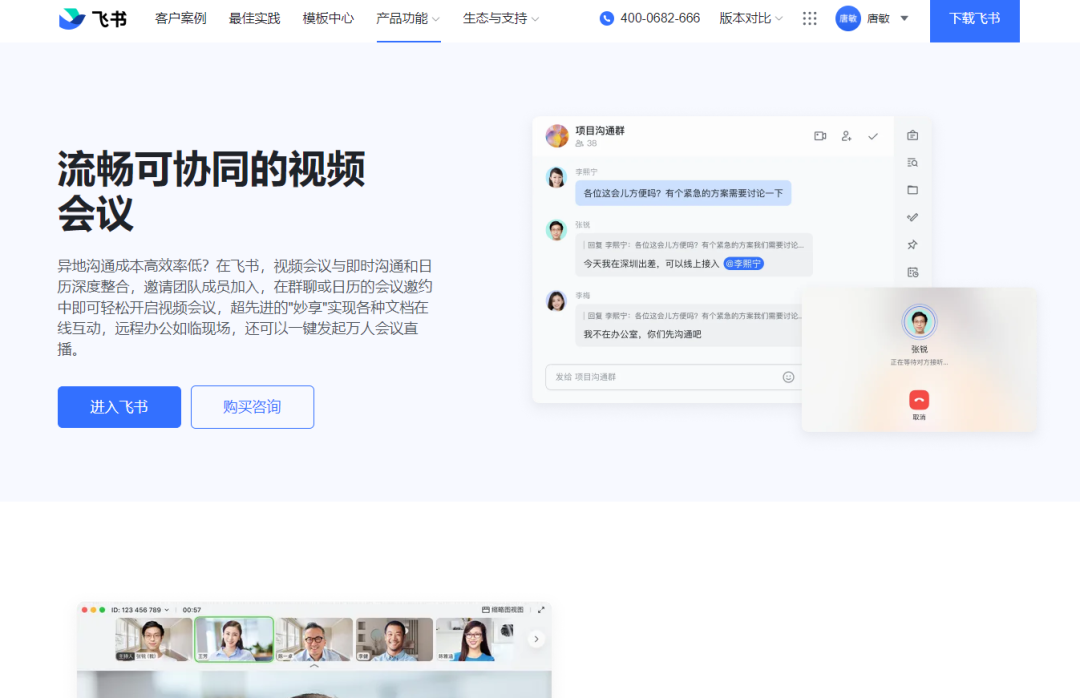This screenshot has width=1080, height=698.
Task: Click the @李熙宁 mention tag
Action: [744, 264]
